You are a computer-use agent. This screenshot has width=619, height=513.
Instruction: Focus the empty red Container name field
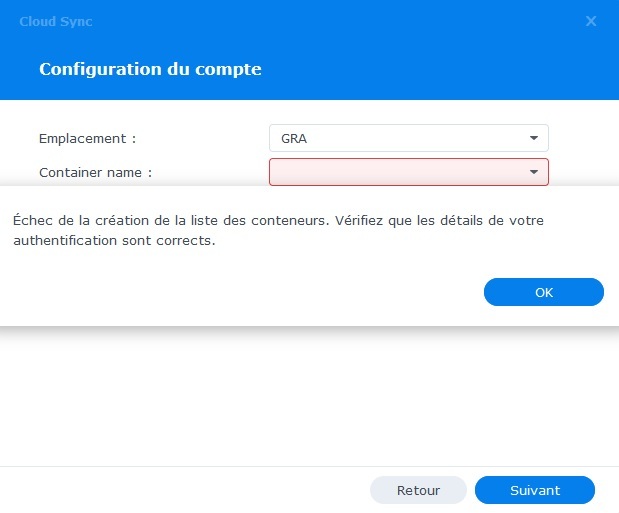coord(395,172)
